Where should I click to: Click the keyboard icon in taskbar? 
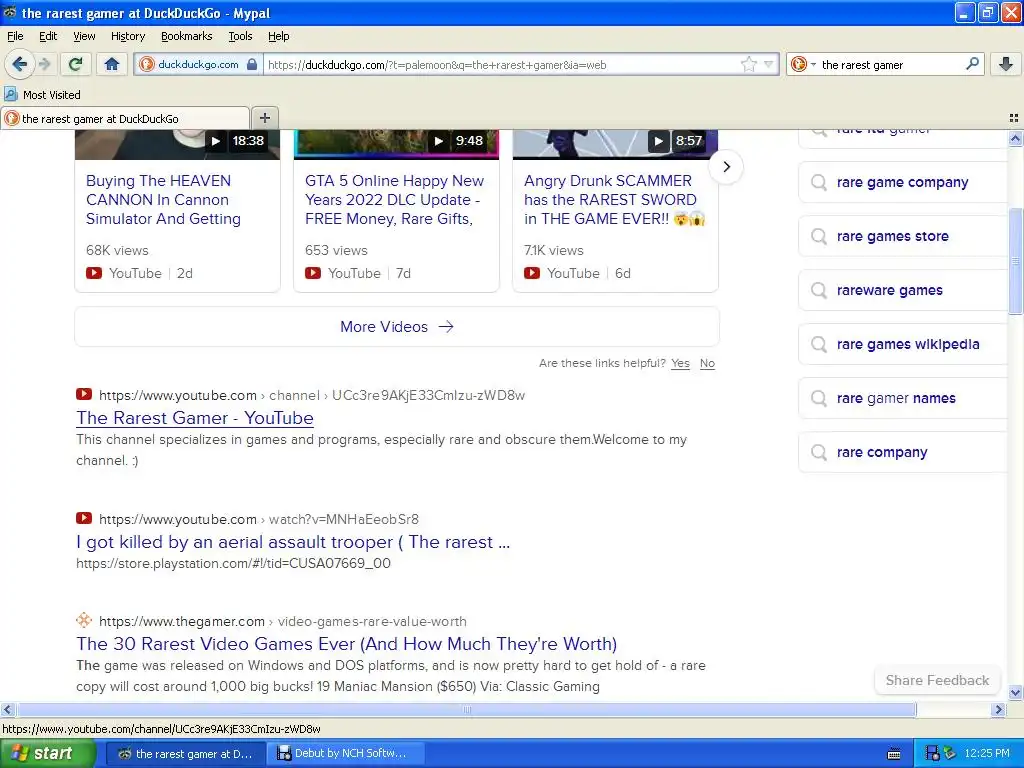click(894, 754)
